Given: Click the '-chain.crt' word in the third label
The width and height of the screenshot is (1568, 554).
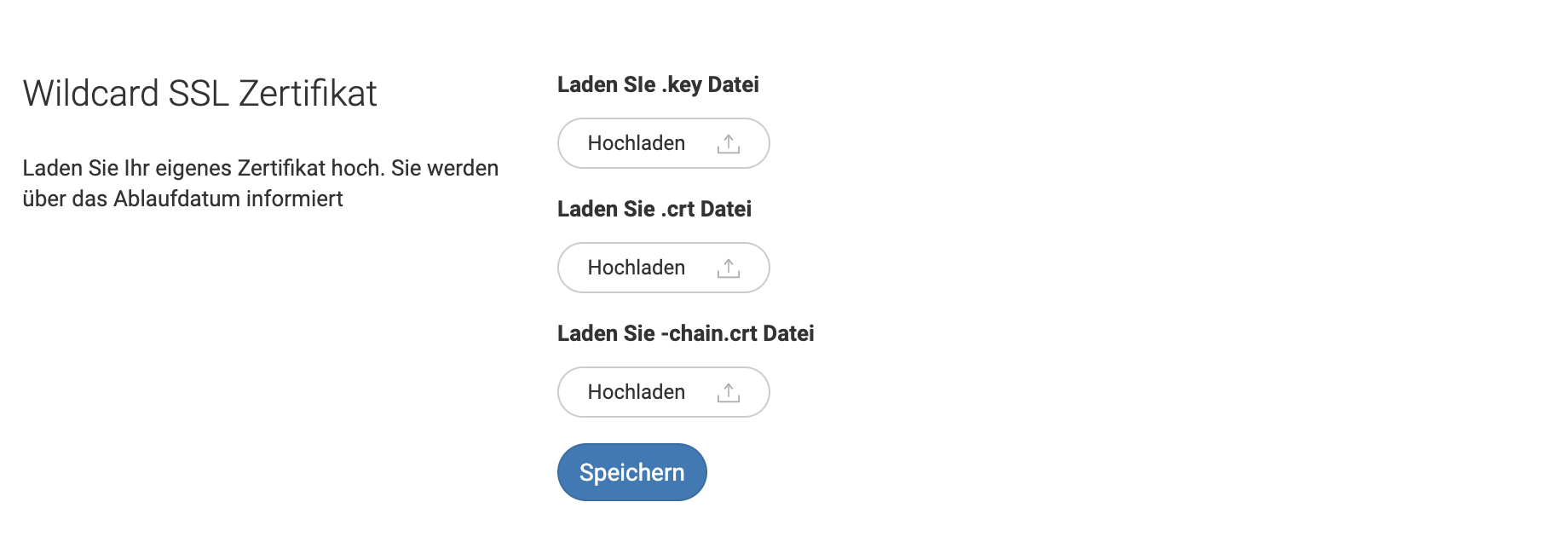Looking at the screenshot, I should [709, 333].
